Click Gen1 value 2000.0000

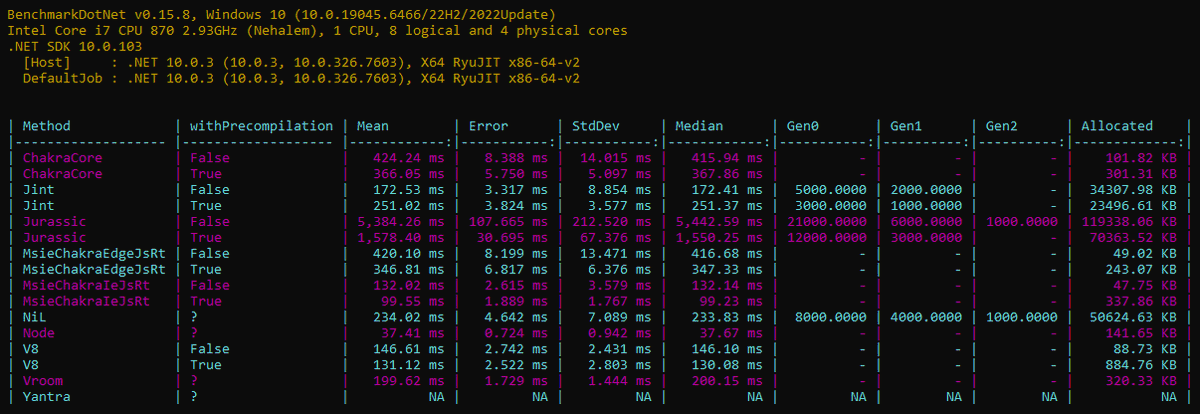(926, 189)
